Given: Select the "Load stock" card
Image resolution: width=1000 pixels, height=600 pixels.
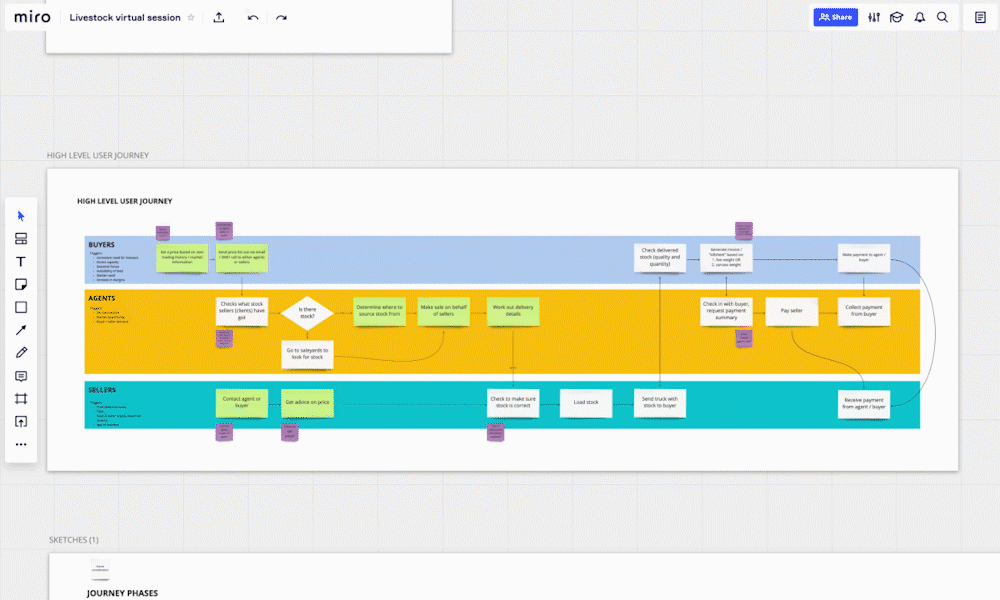Looking at the screenshot, I should [586, 403].
